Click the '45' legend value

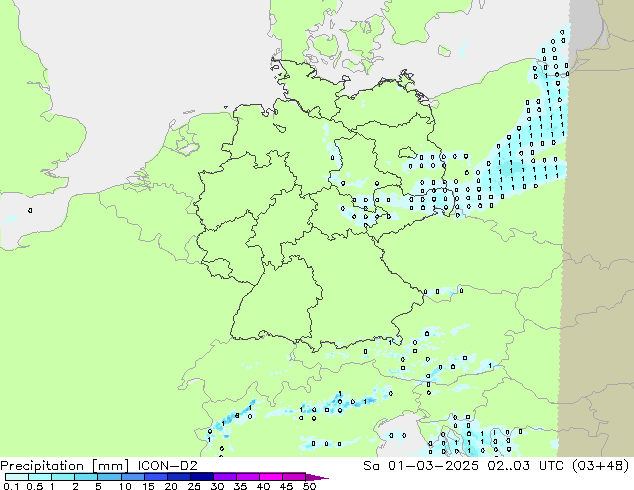tap(286, 486)
